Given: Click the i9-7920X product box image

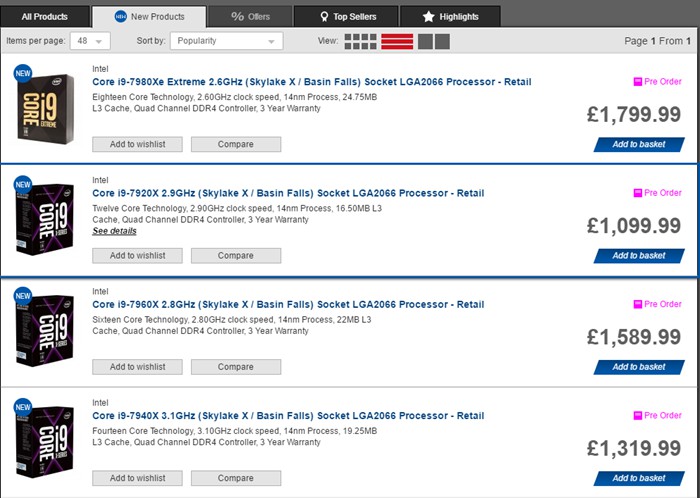Looking at the screenshot, I should 45,219.
